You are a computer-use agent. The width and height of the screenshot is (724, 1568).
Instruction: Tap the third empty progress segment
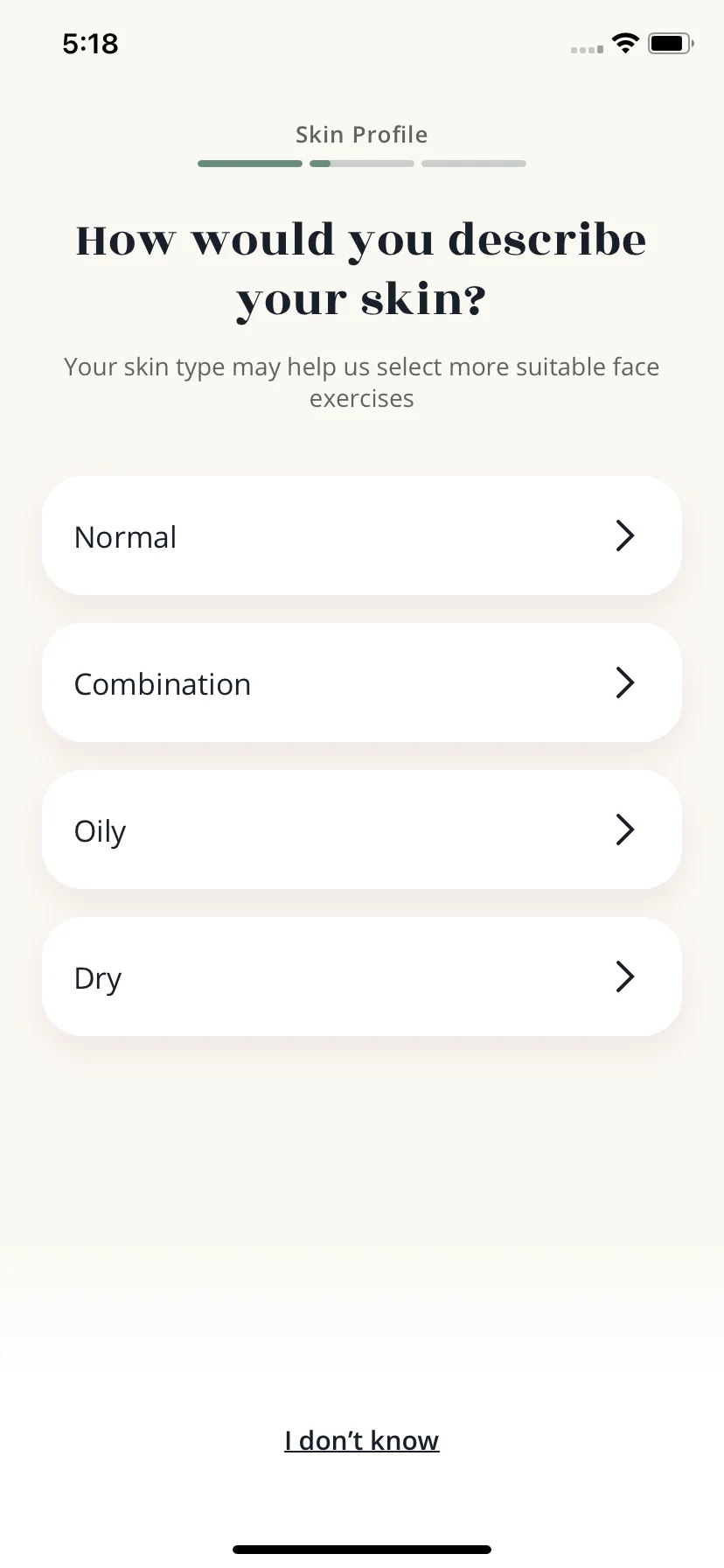point(474,164)
